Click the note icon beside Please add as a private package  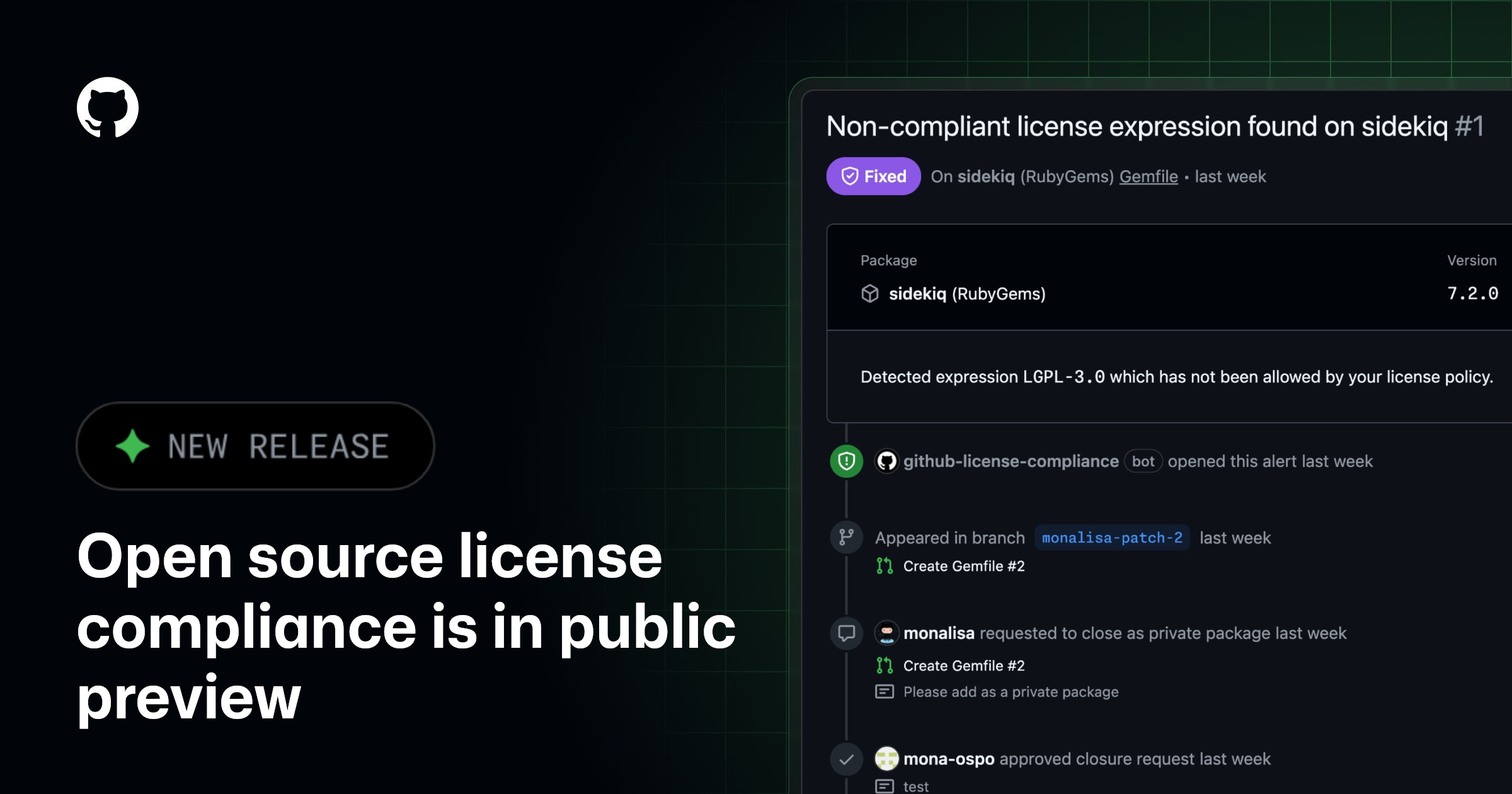[885, 692]
